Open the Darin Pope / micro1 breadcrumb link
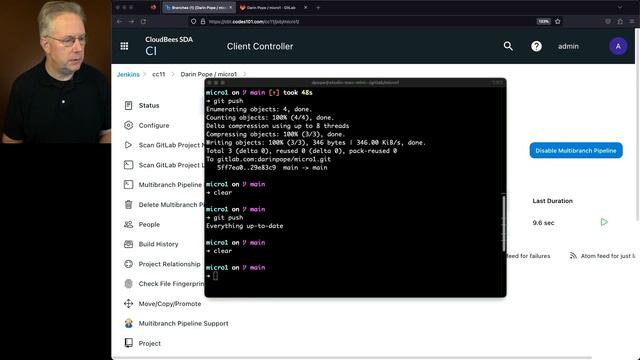 point(209,74)
